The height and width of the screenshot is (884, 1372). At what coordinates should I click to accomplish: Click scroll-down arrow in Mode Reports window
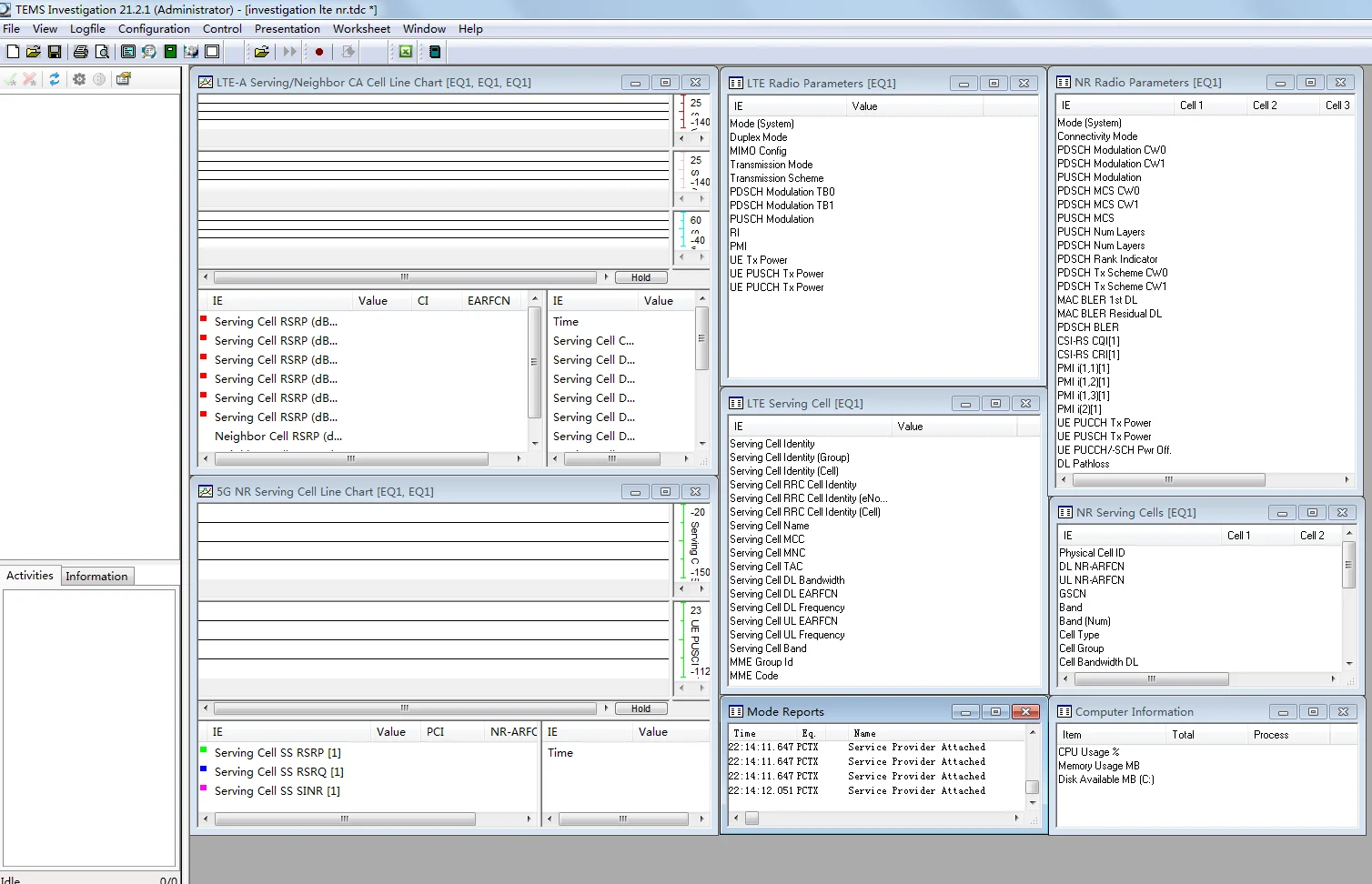(x=1033, y=803)
